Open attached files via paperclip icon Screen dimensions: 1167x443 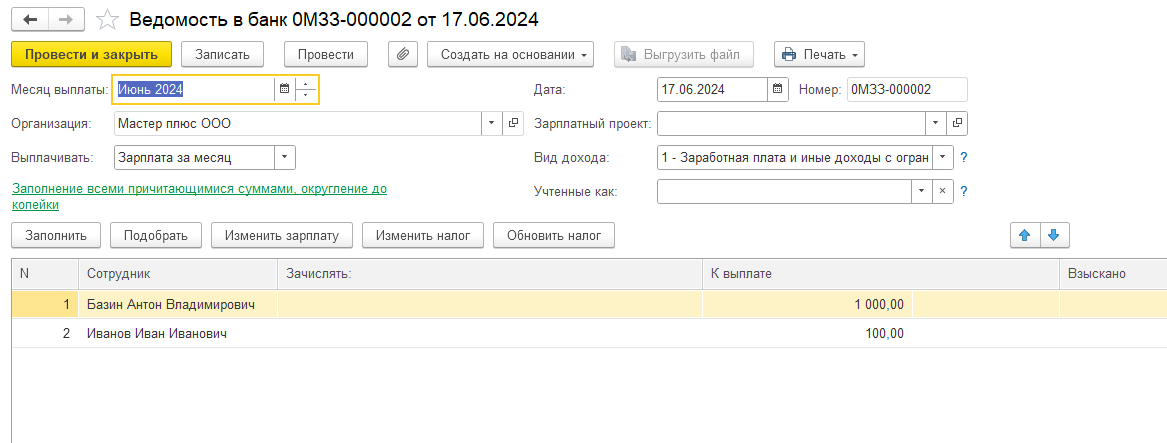pos(403,54)
